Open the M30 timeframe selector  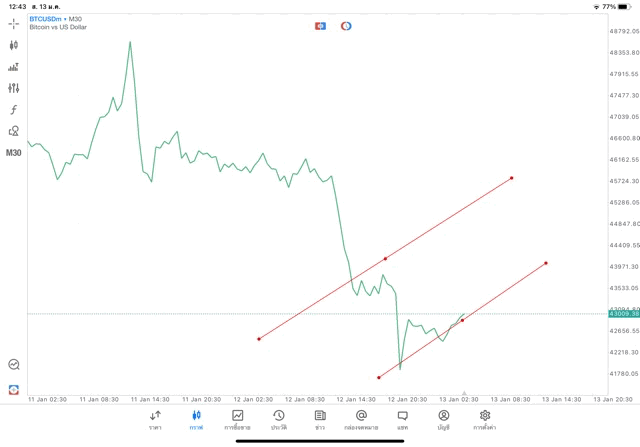point(14,153)
